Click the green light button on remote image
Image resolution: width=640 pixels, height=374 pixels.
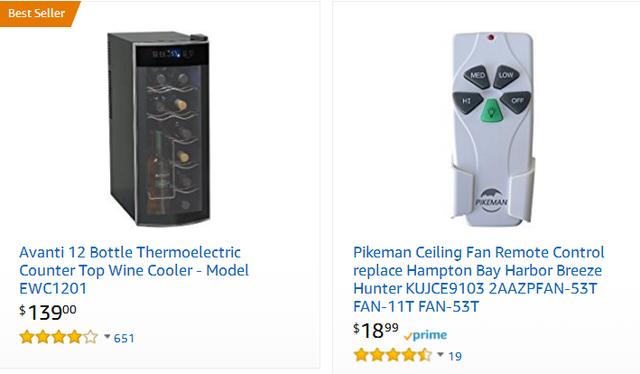pyautogui.click(x=492, y=111)
